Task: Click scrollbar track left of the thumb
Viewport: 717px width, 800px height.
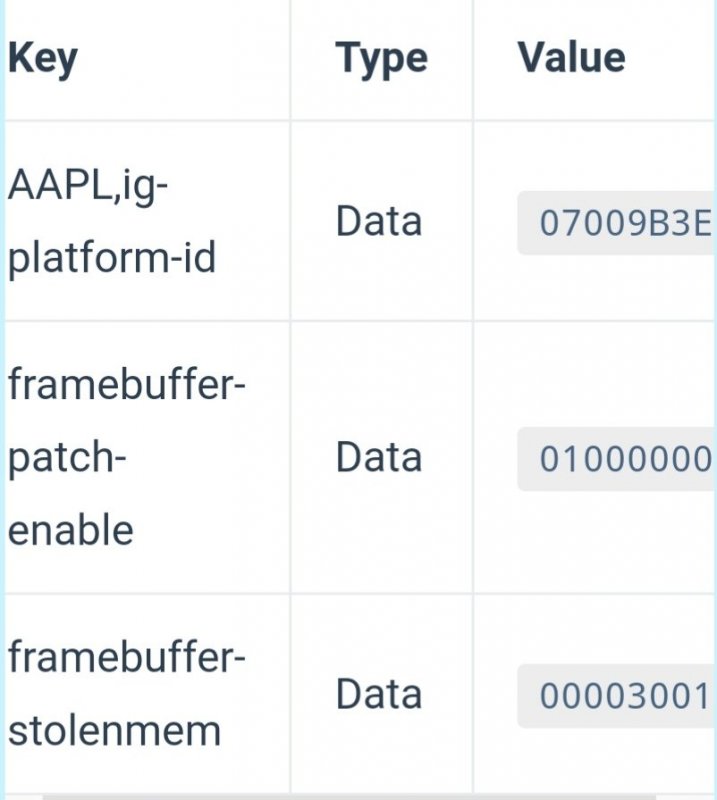Action: pos(20,796)
